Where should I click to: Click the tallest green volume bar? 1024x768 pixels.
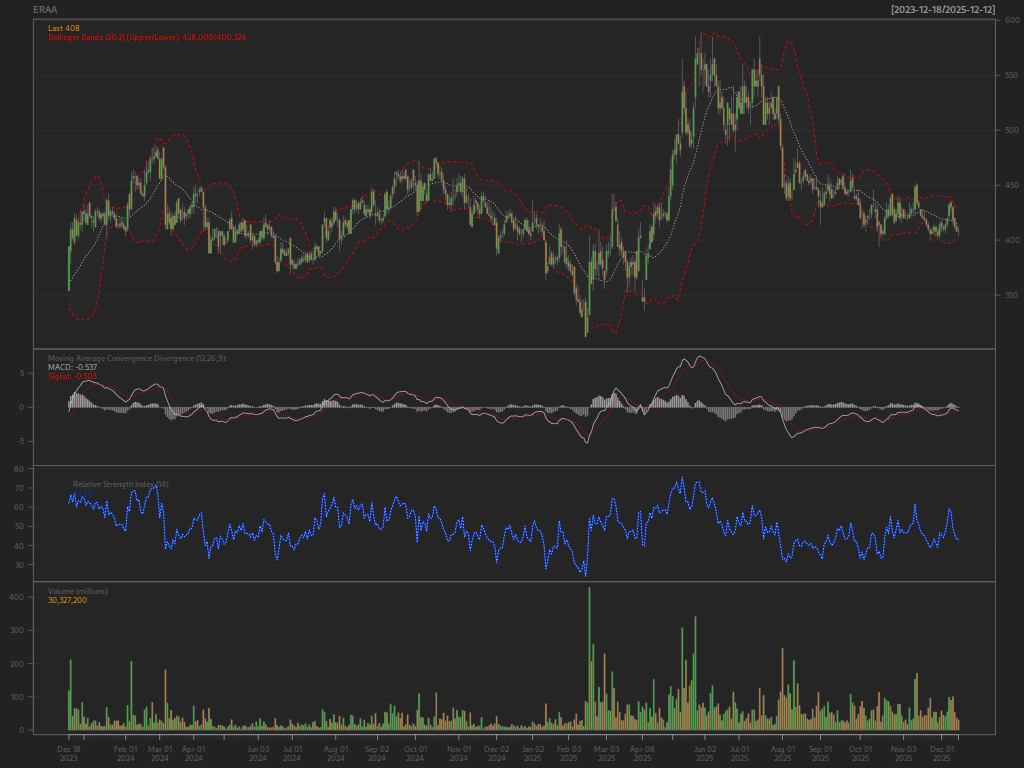(x=589, y=658)
